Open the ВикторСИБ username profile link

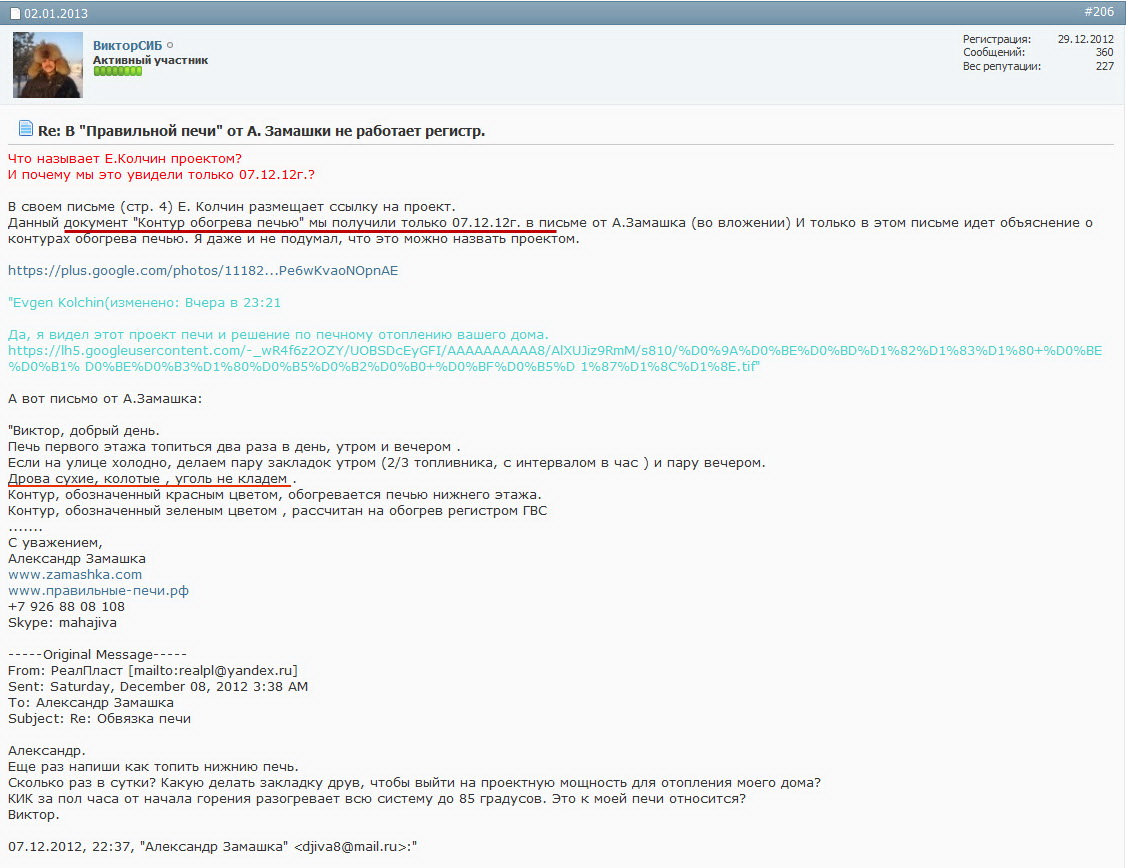point(127,46)
